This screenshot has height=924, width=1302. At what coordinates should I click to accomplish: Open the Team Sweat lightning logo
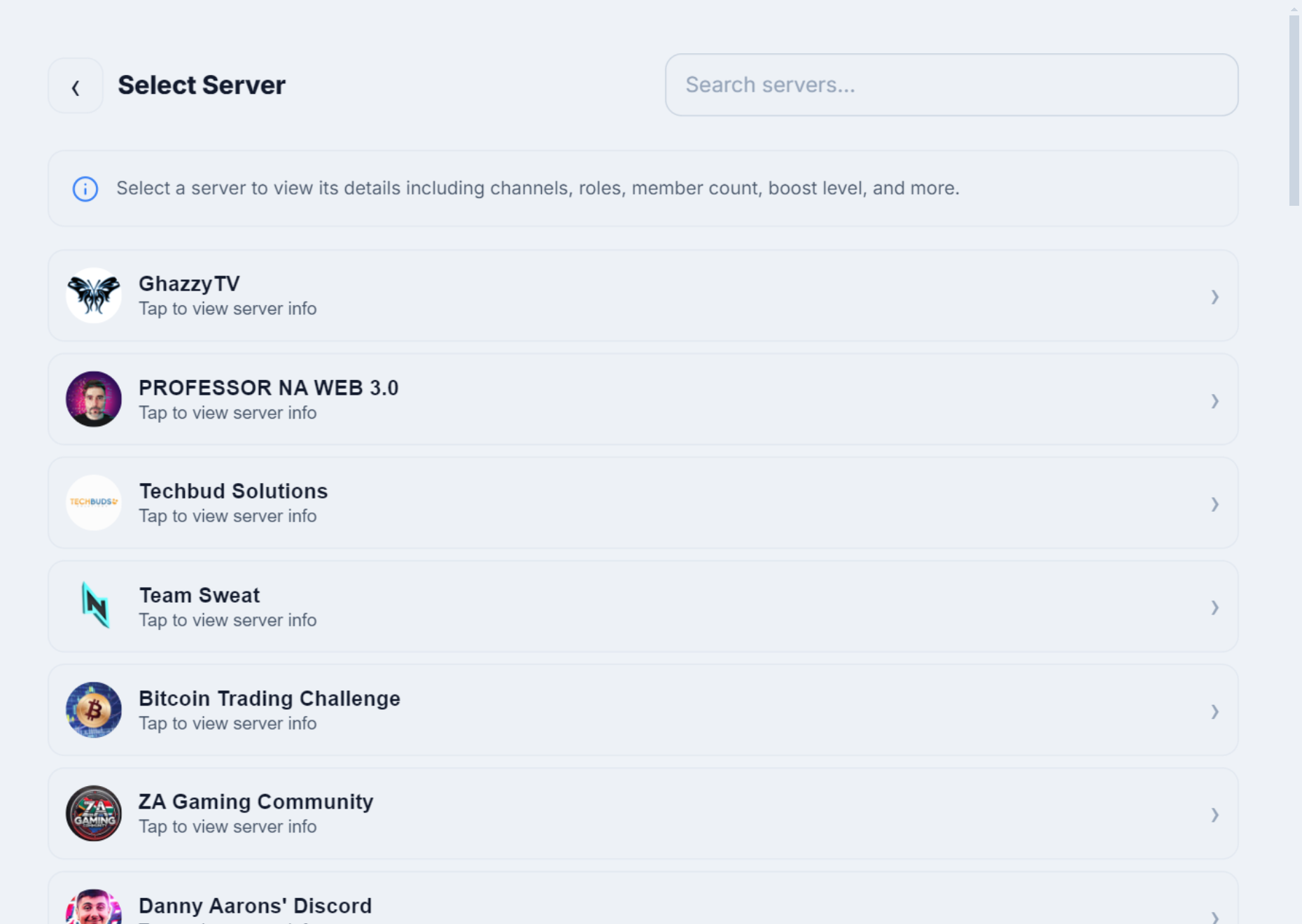[x=94, y=606]
